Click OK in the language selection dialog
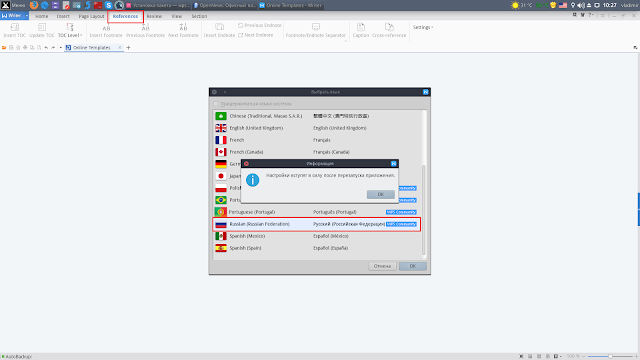Screen dimensions: 640x360 tap(413, 266)
